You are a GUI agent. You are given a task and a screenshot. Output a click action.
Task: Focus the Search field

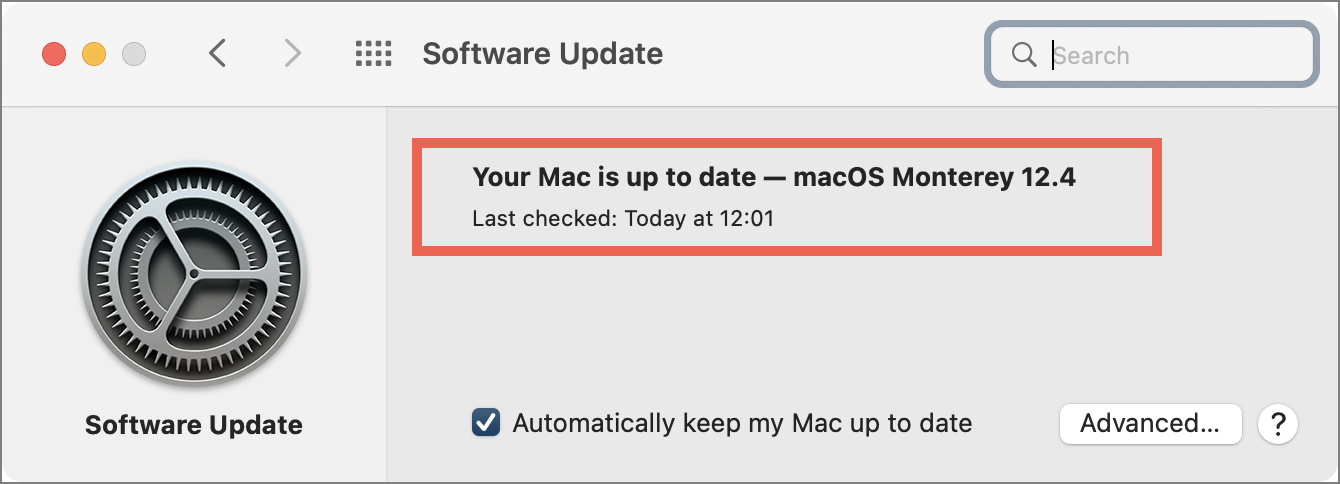pos(1150,54)
